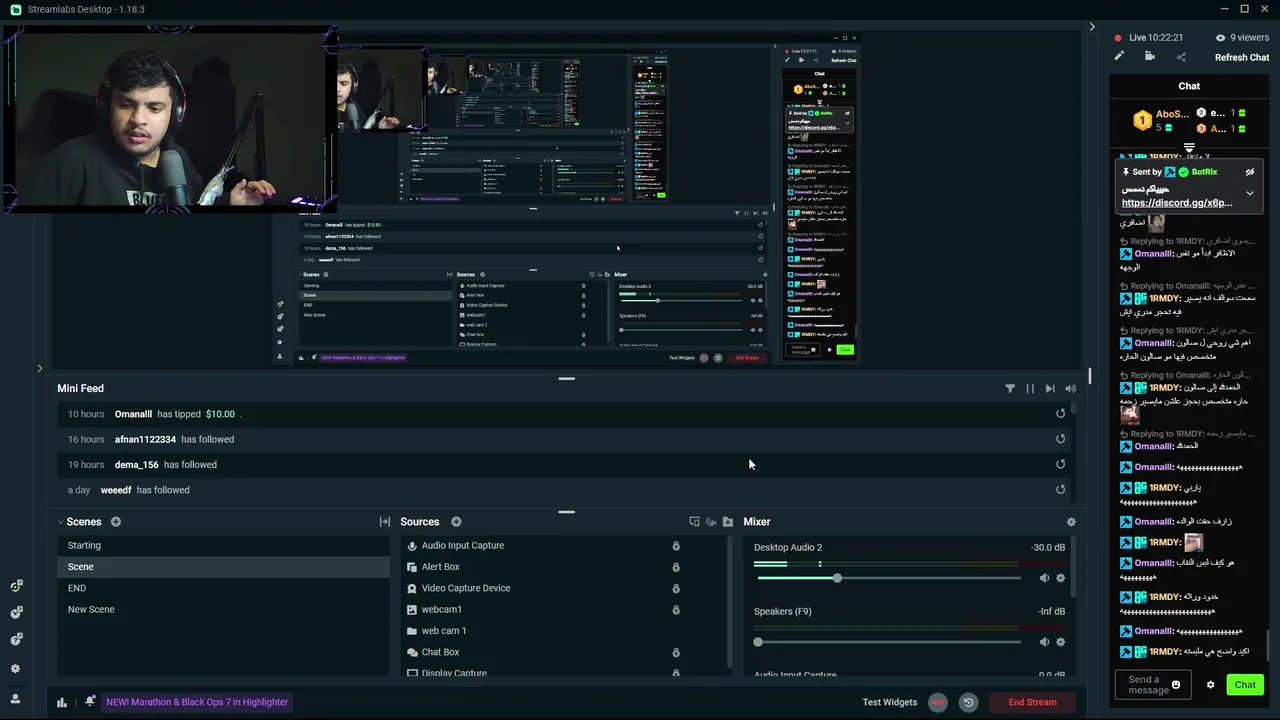This screenshot has width=1280, height=720.
Task: Collapse the Scenes collection dropdown chevron
Action: (x=60, y=522)
